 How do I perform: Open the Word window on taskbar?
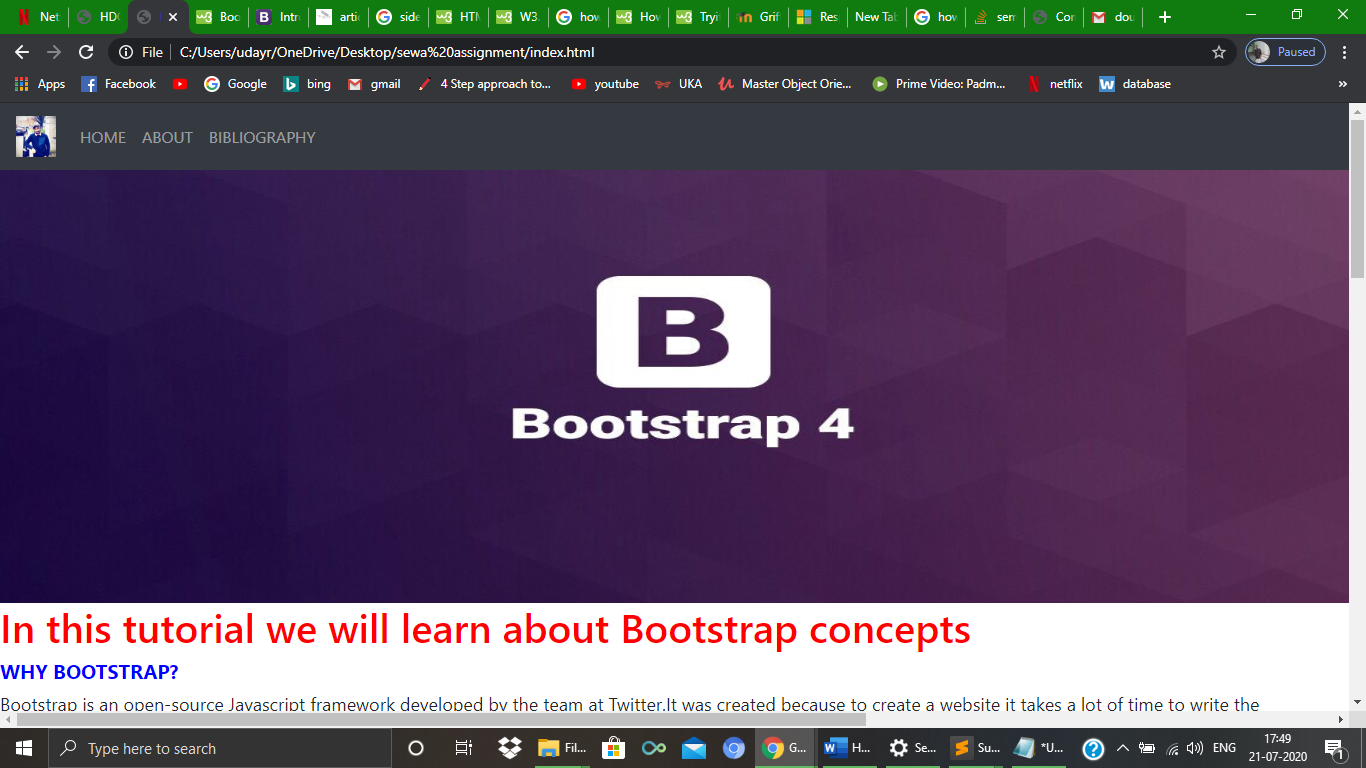pyautogui.click(x=848, y=748)
